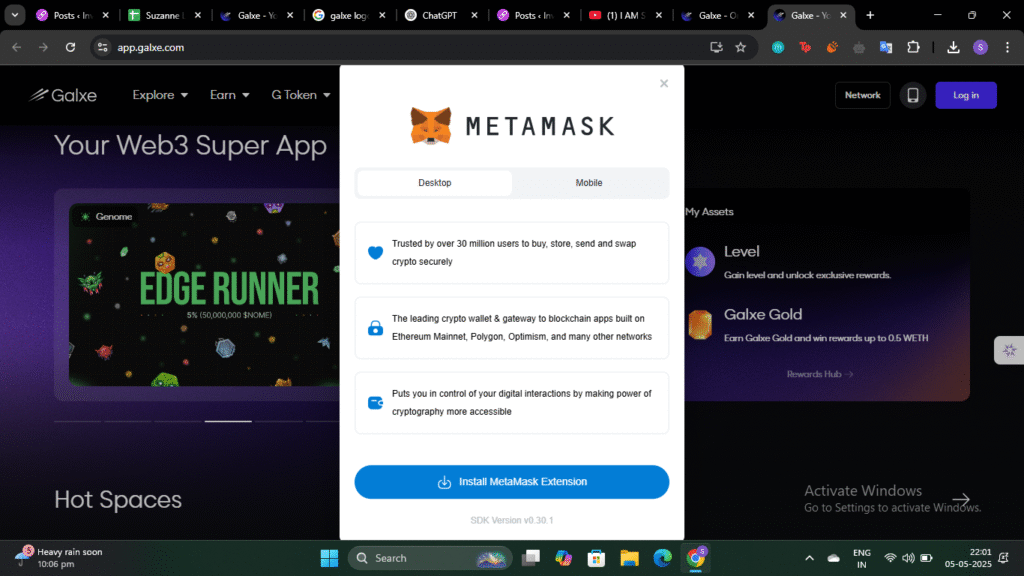Click the orange extension icon in toolbar
Viewport: 1024px width, 576px height.
[831, 47]
